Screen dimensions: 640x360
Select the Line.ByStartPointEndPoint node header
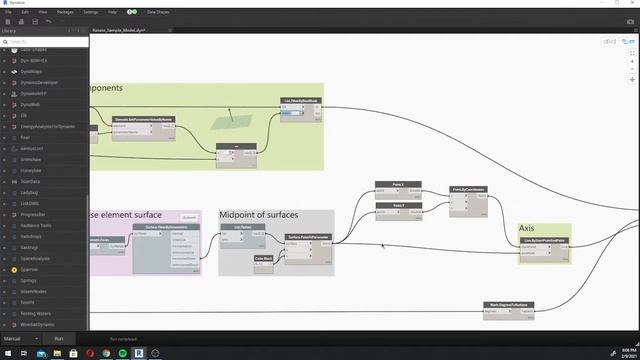coord(544,241)
